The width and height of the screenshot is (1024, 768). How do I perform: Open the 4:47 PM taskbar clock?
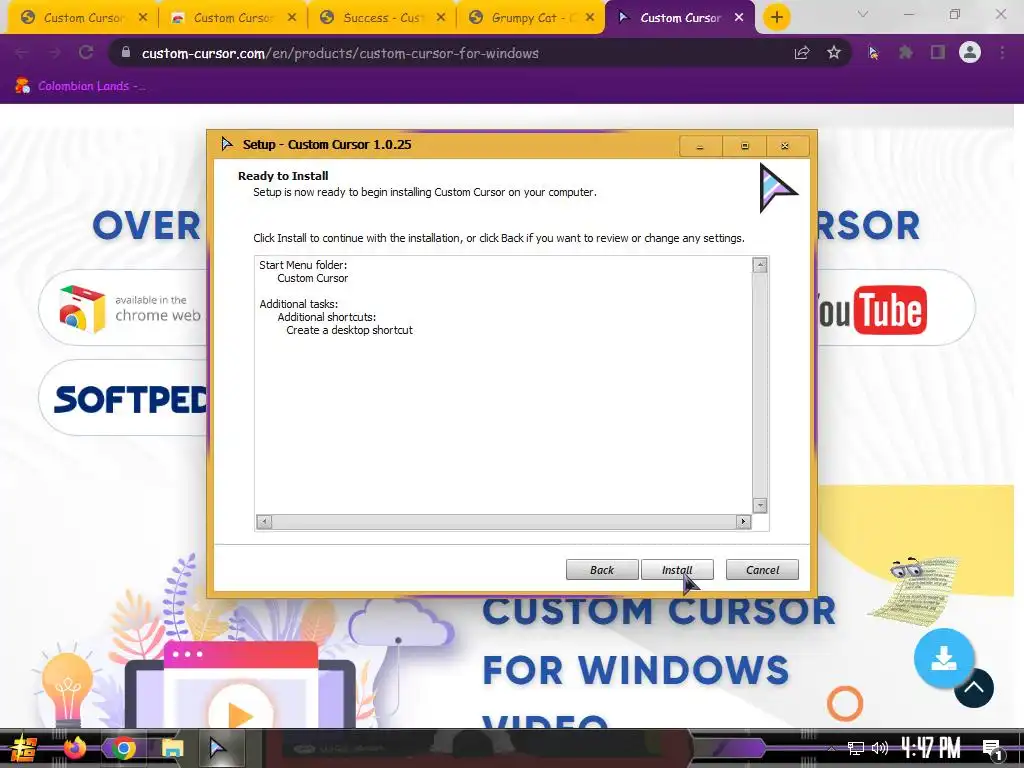(x=931, y=748)
